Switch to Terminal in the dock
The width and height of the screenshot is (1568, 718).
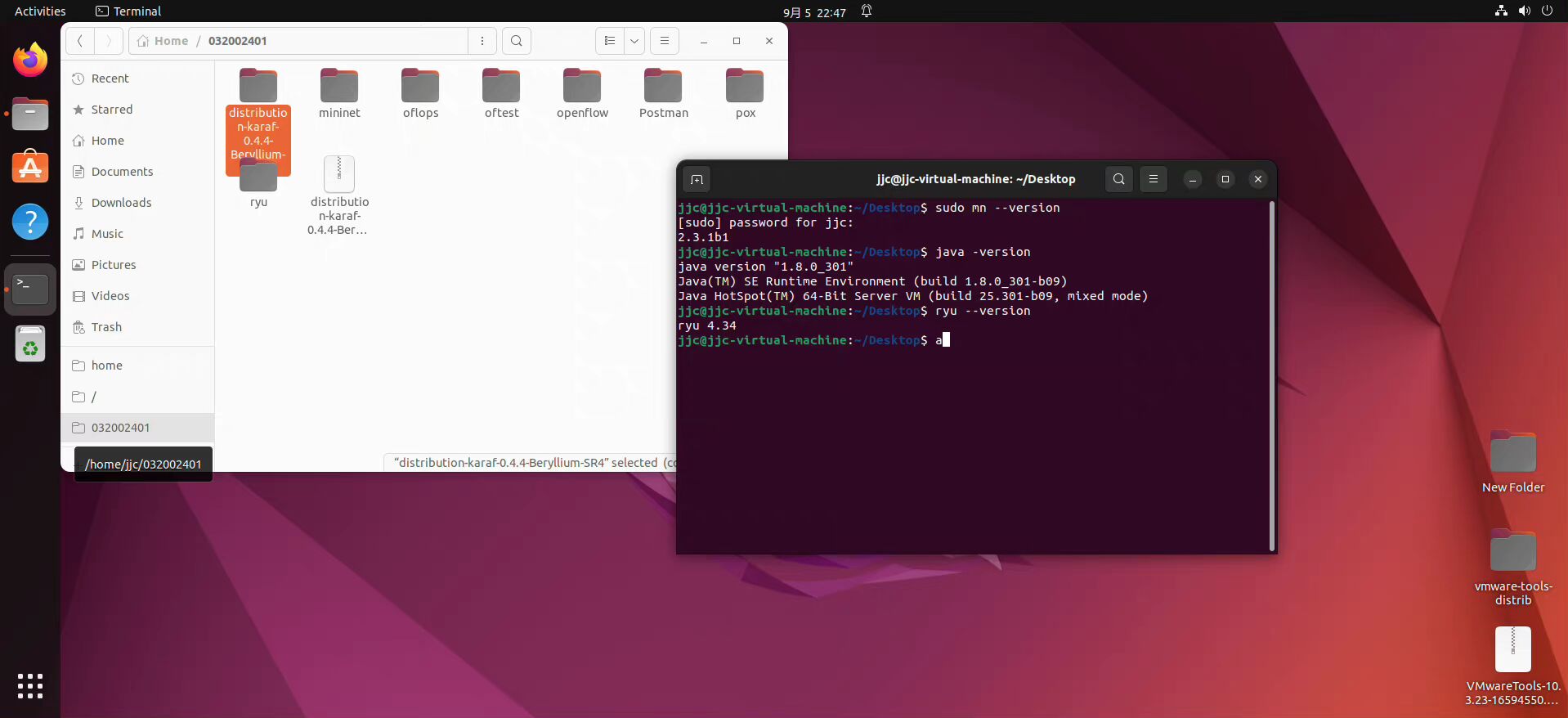click(30, 289)
